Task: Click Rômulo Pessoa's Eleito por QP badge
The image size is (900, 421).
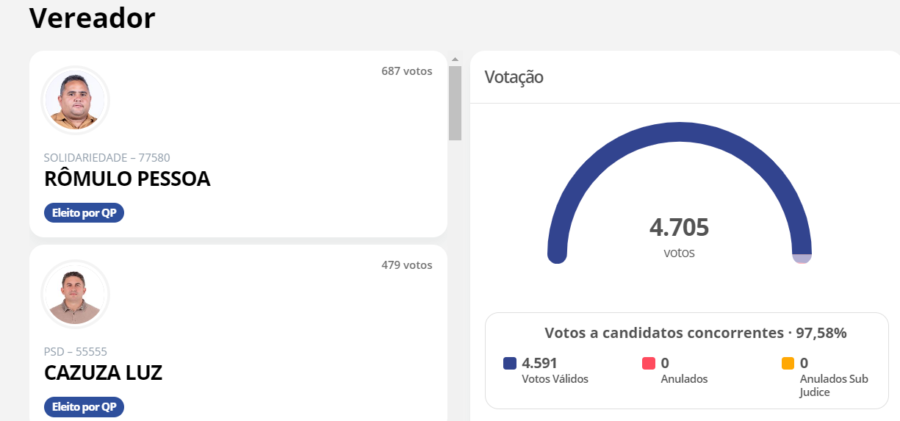Action: click(84, 213)
